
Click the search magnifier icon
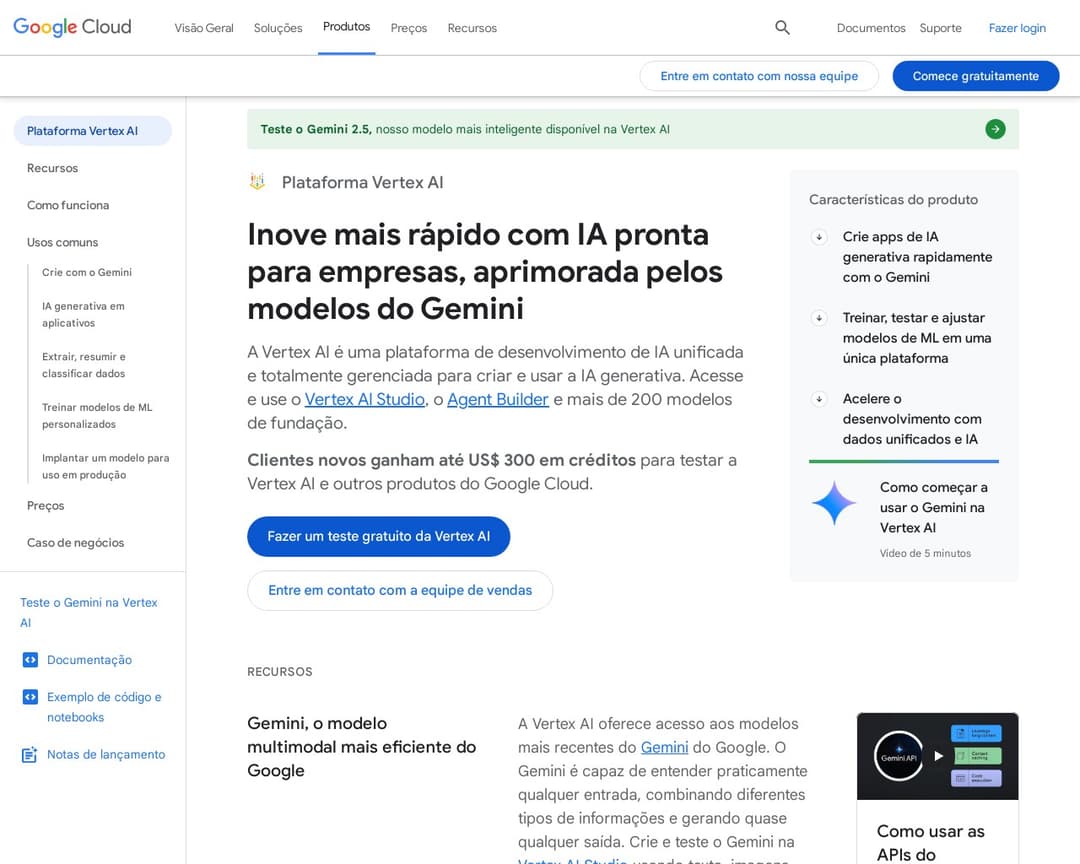click(782, 28)
